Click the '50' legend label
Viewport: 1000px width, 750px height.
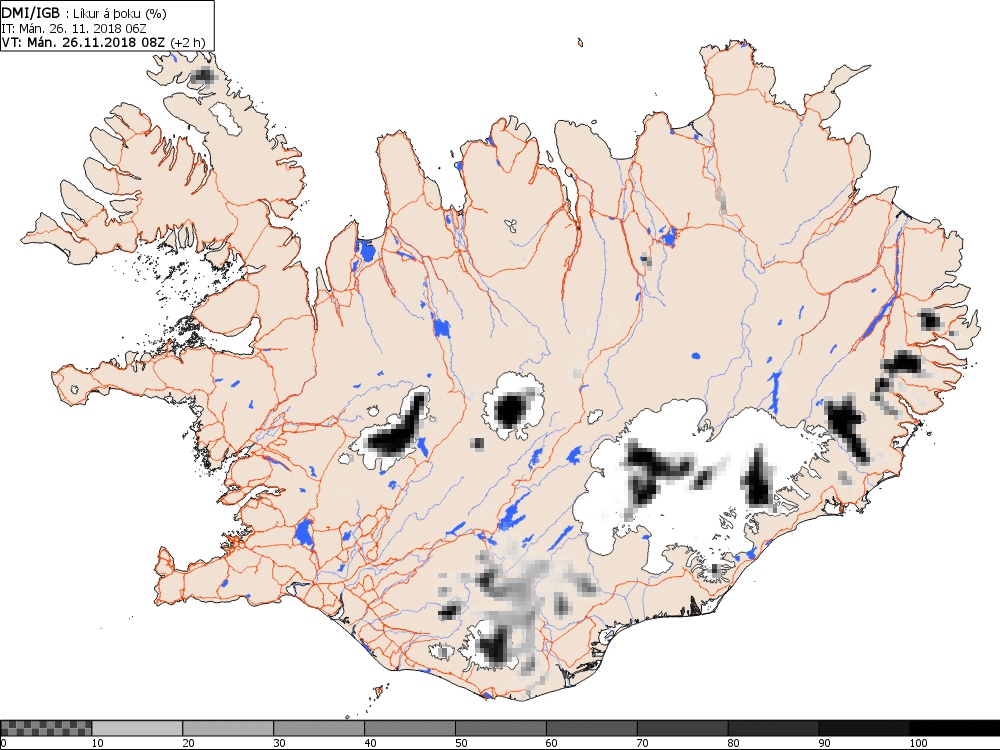pos(461,743)
